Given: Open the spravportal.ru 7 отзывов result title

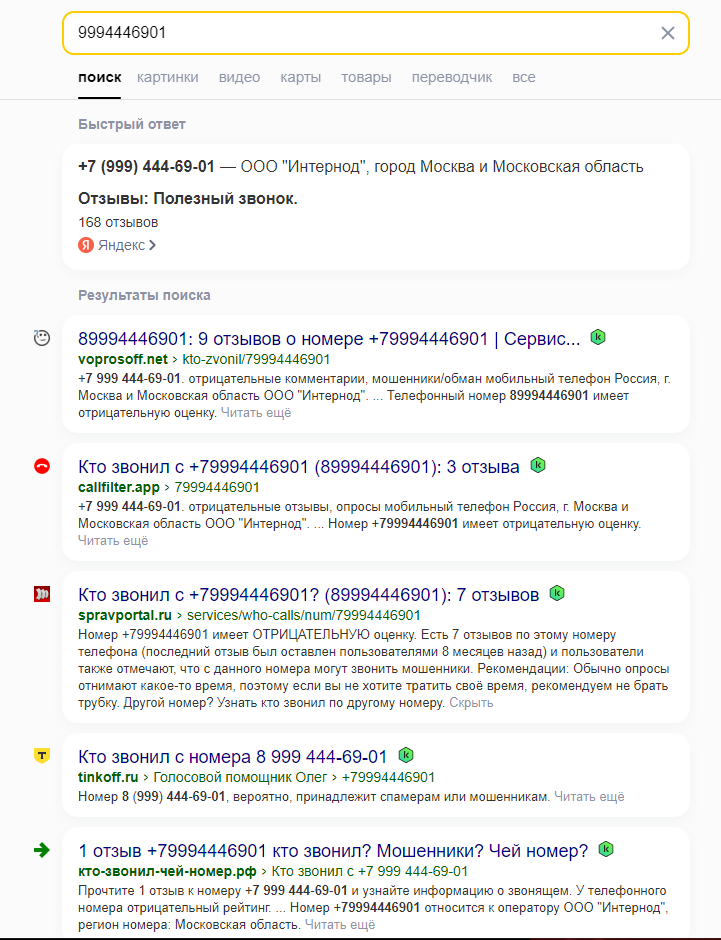Looking at the screenshot, I should (x=308, y=594).
